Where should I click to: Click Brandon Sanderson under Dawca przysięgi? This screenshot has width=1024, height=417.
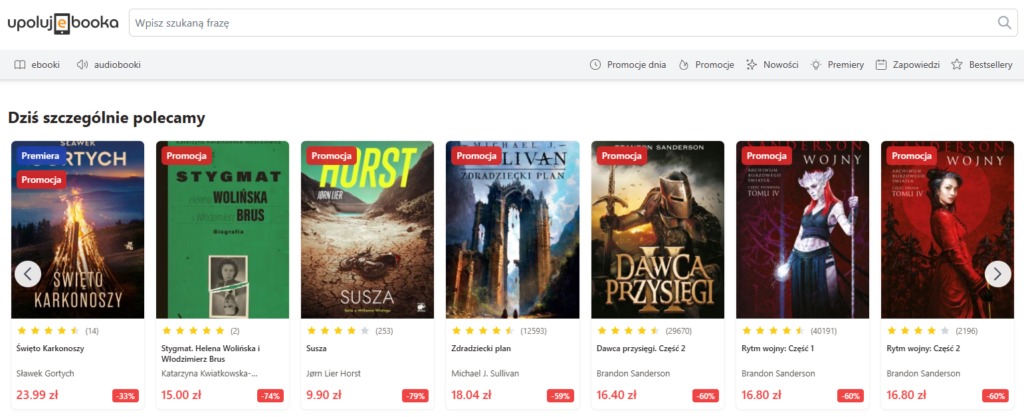tap(633, 373)
